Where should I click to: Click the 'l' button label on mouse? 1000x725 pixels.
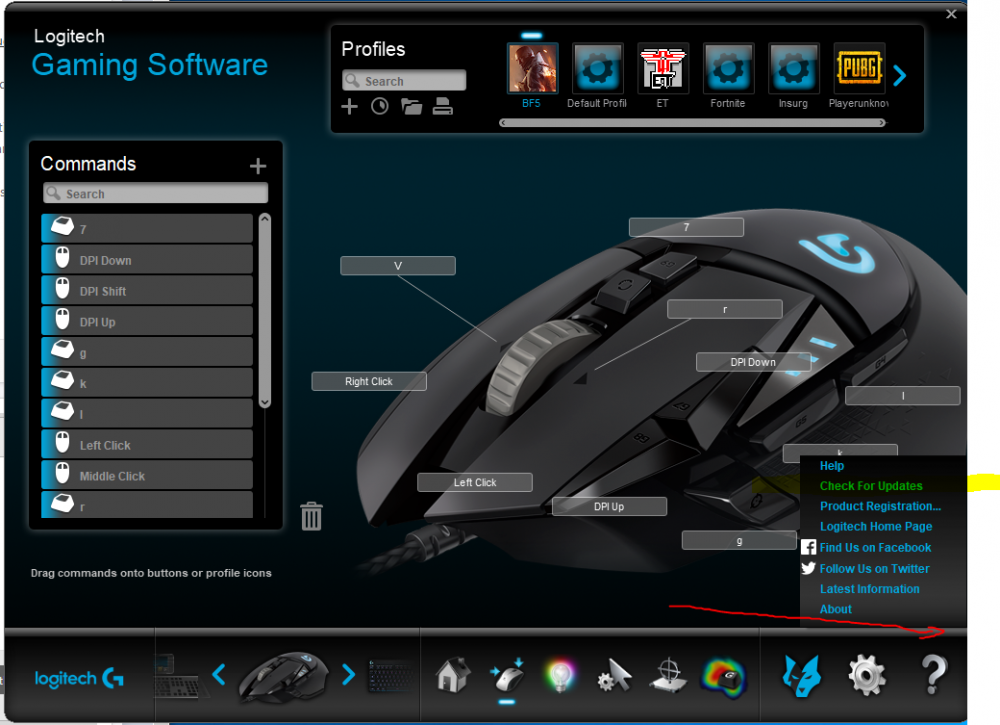pos(902,396)
